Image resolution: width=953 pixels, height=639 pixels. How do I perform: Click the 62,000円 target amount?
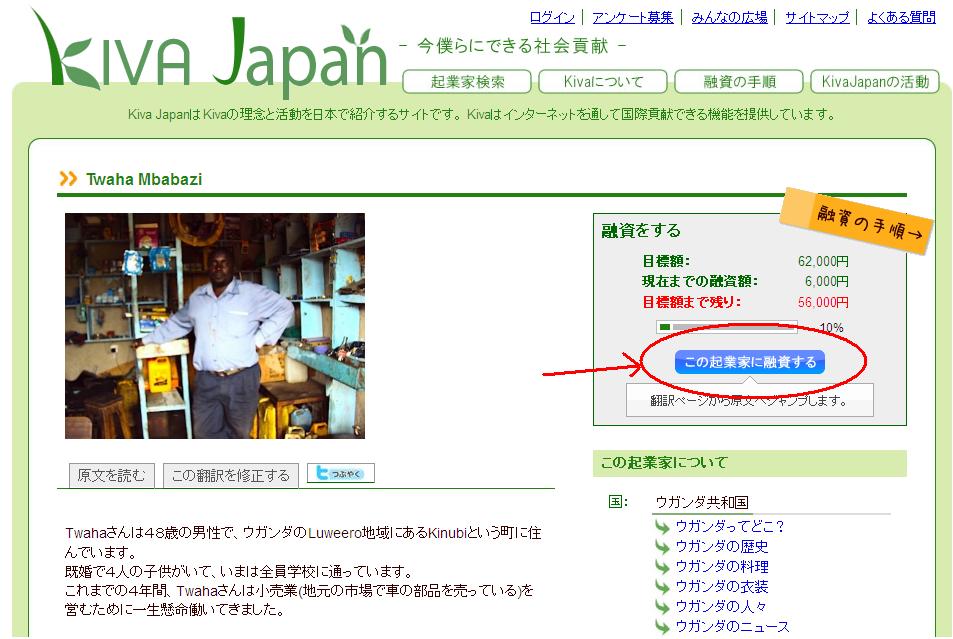point(823,261)
